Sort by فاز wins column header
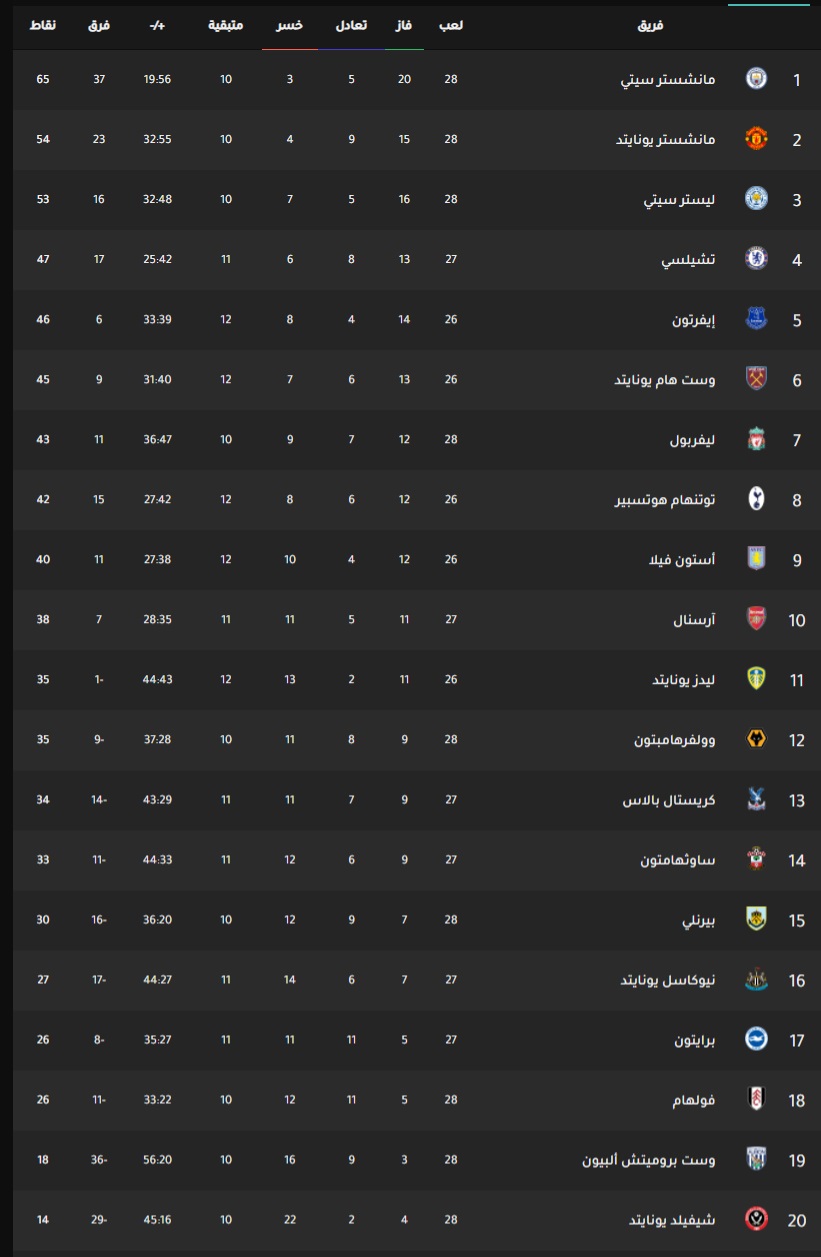This screenshot has height=1257, width=821. [406, 24]
